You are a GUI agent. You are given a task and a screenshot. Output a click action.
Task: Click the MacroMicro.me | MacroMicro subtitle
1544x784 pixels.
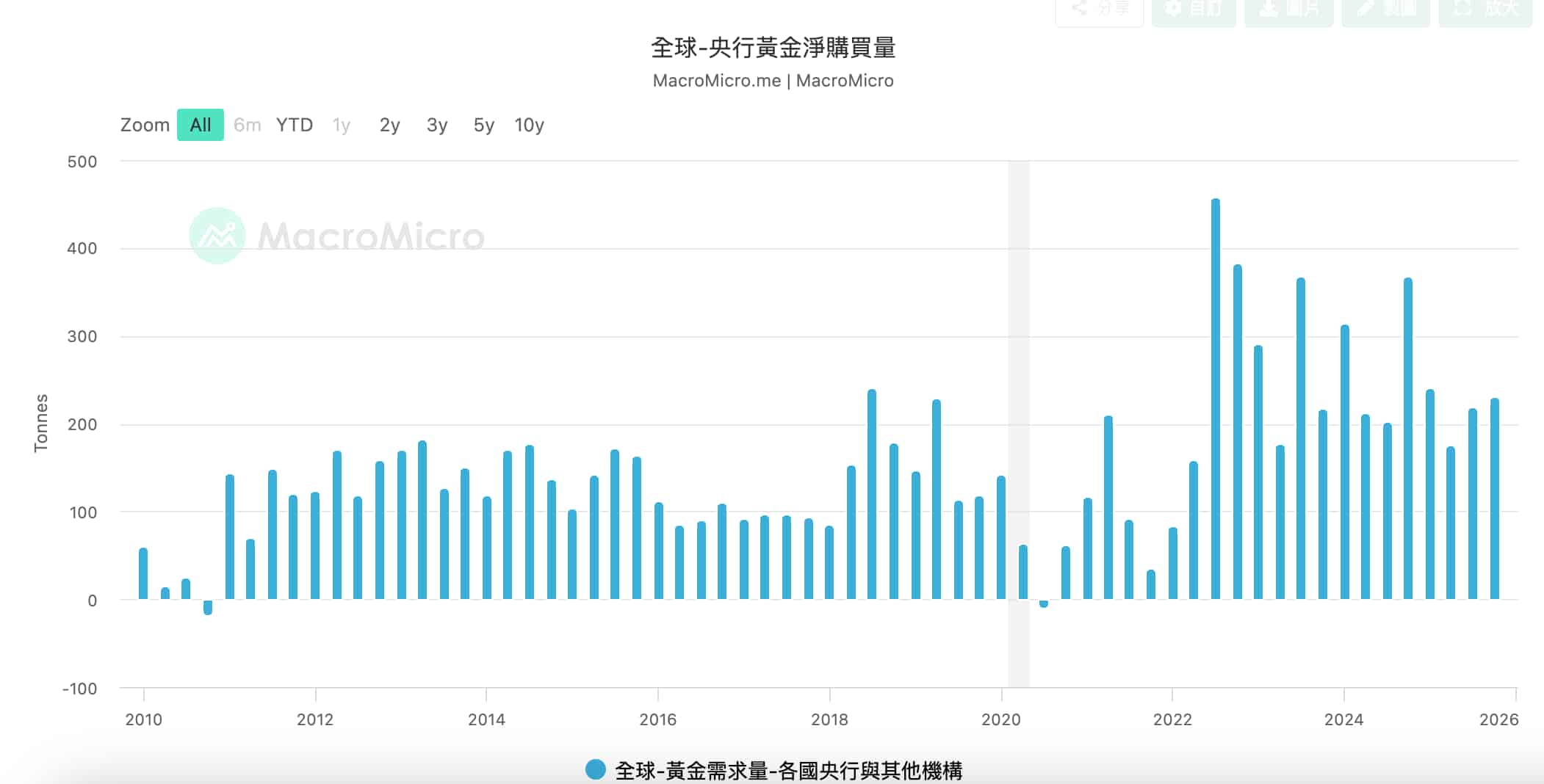coord(773,81)
